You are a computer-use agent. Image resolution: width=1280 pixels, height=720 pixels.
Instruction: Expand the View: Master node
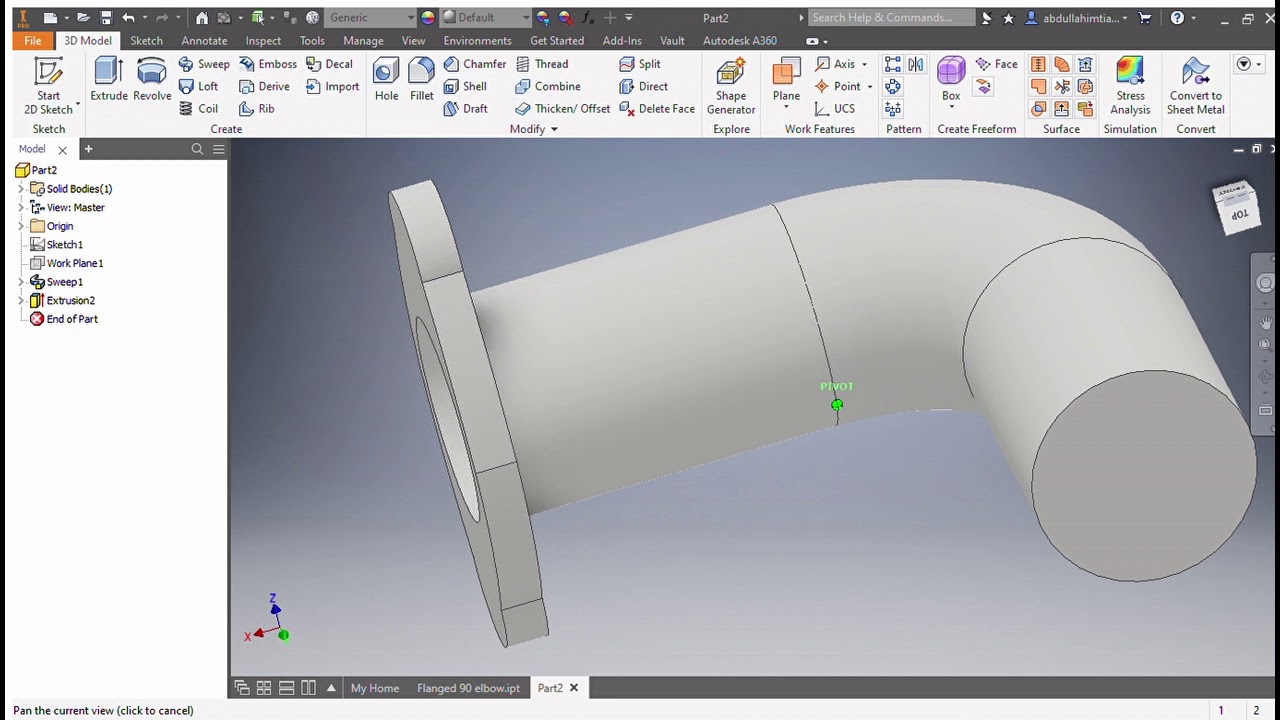click(21, 207)
